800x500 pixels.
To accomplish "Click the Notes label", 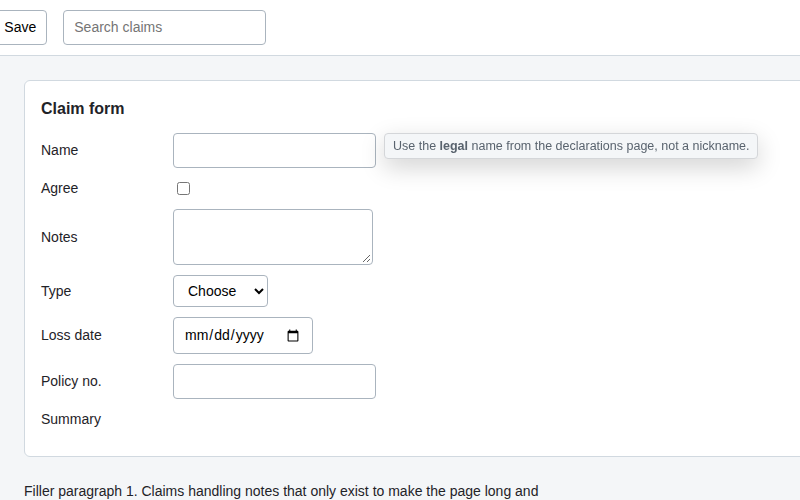I will pos(59,237).
